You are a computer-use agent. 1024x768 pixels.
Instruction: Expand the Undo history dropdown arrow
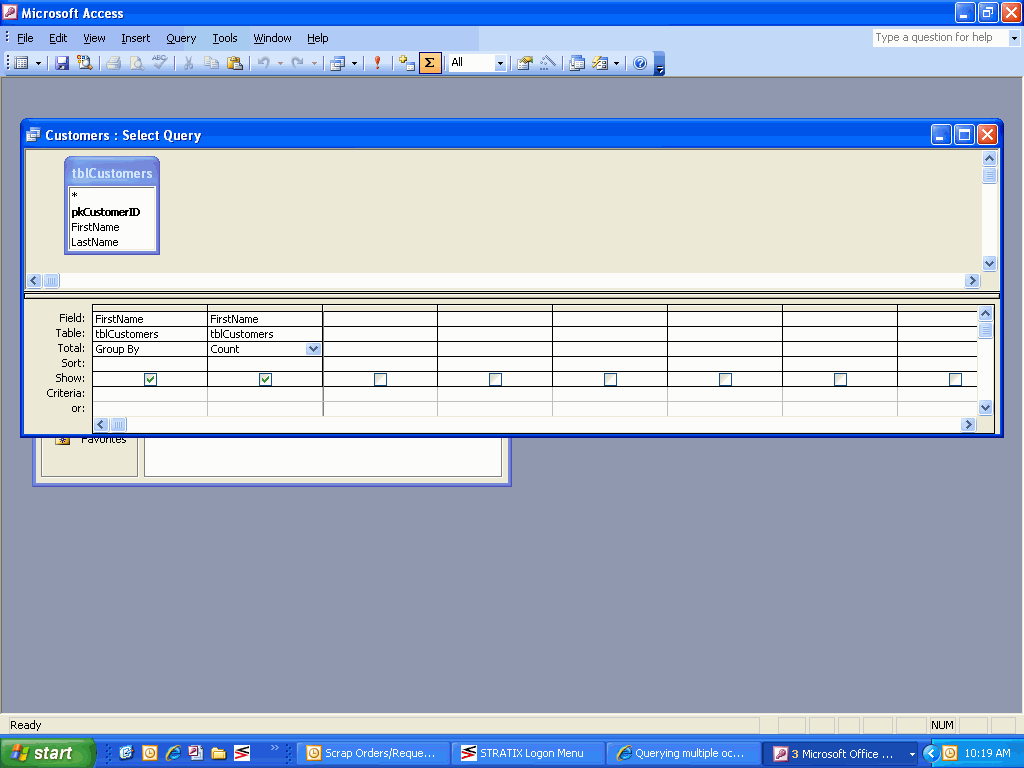[x=280, y=63]
